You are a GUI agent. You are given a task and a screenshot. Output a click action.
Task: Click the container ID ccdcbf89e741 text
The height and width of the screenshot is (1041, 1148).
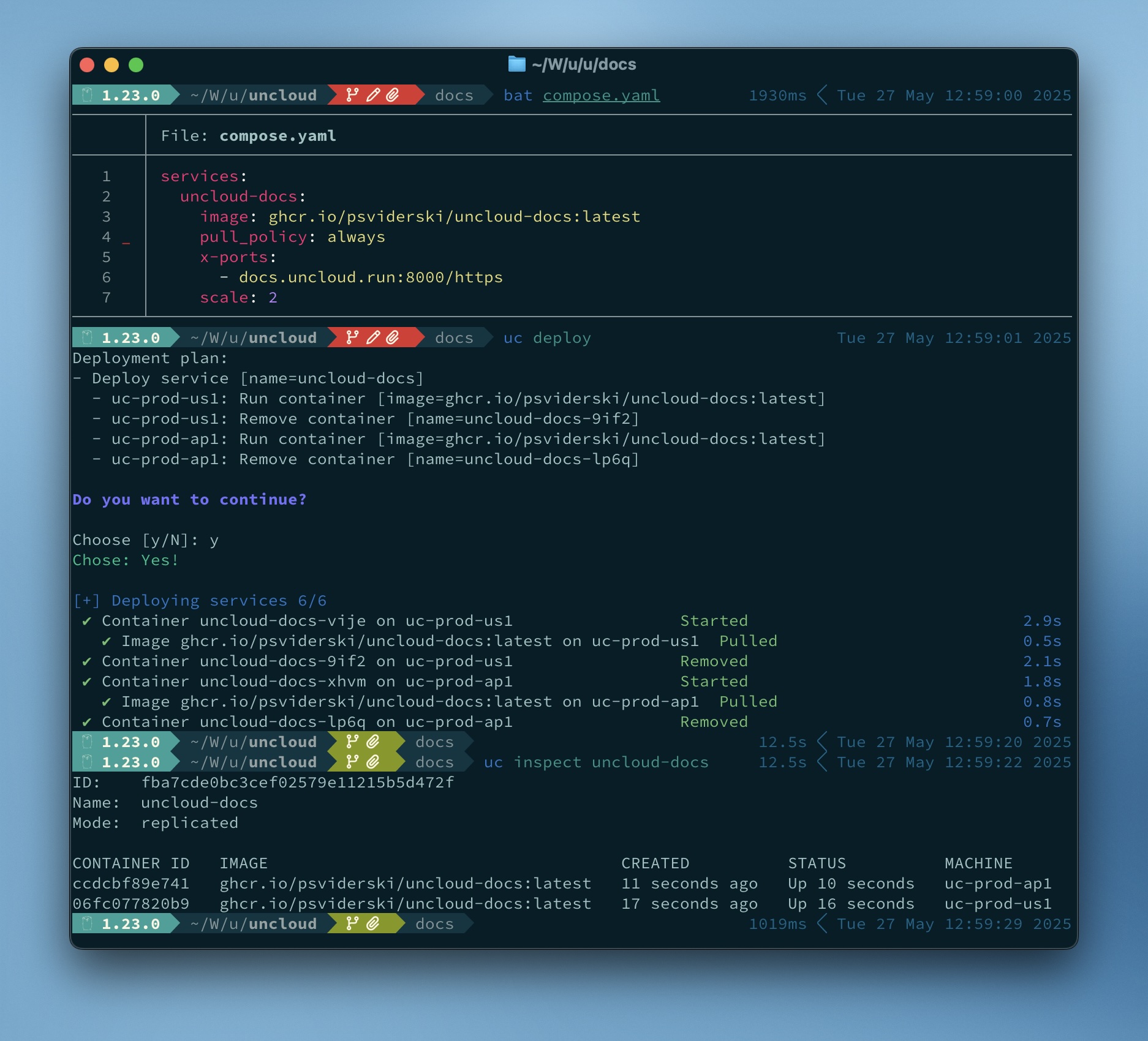132,883
